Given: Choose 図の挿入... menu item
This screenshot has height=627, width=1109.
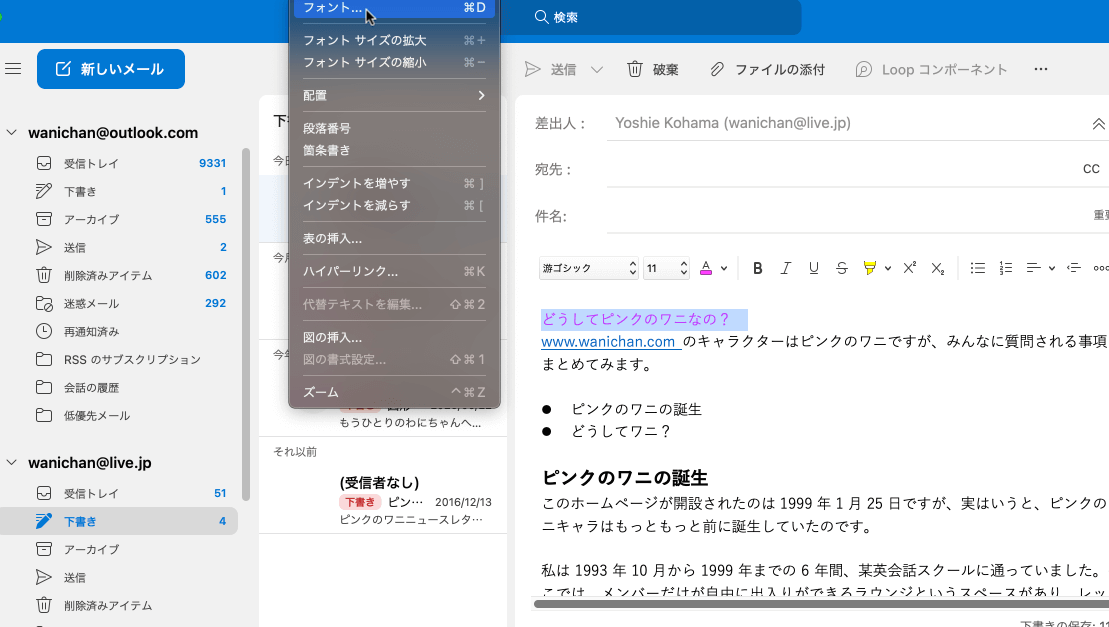Looking at the screenshot, I should coord(394,337).
